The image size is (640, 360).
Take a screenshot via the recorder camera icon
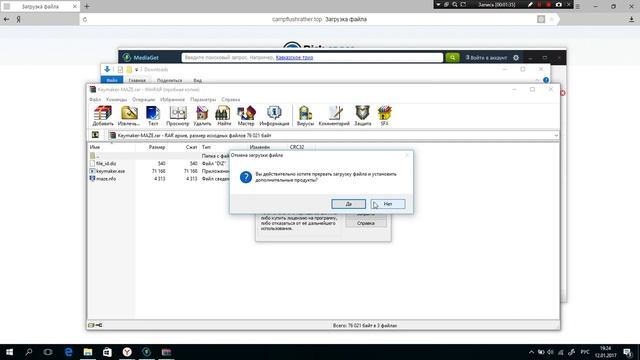(x=559, y=4)
